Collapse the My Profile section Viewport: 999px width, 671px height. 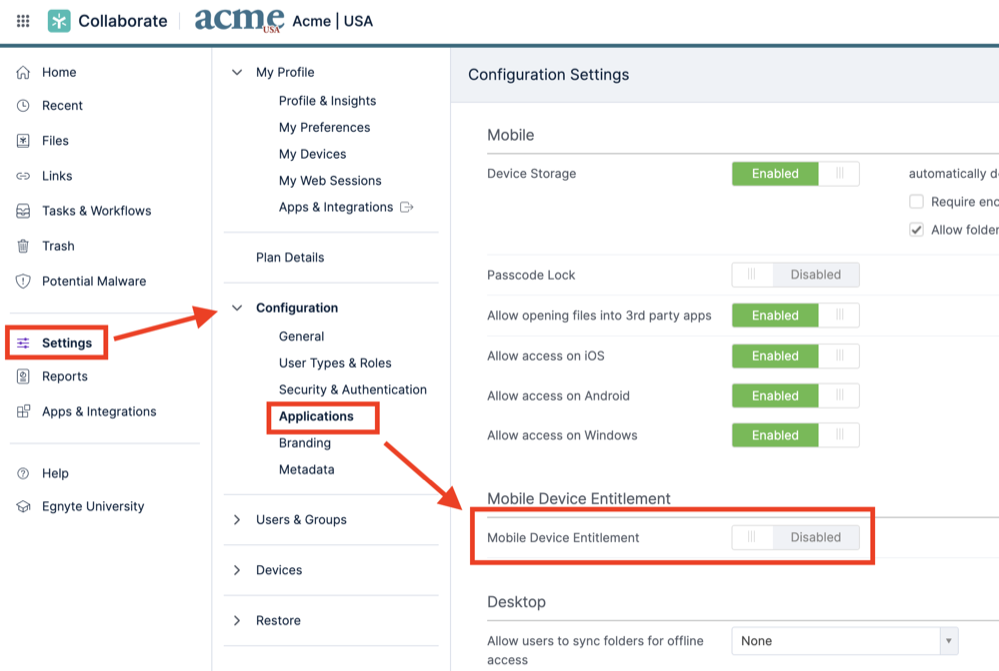(237, 72)
